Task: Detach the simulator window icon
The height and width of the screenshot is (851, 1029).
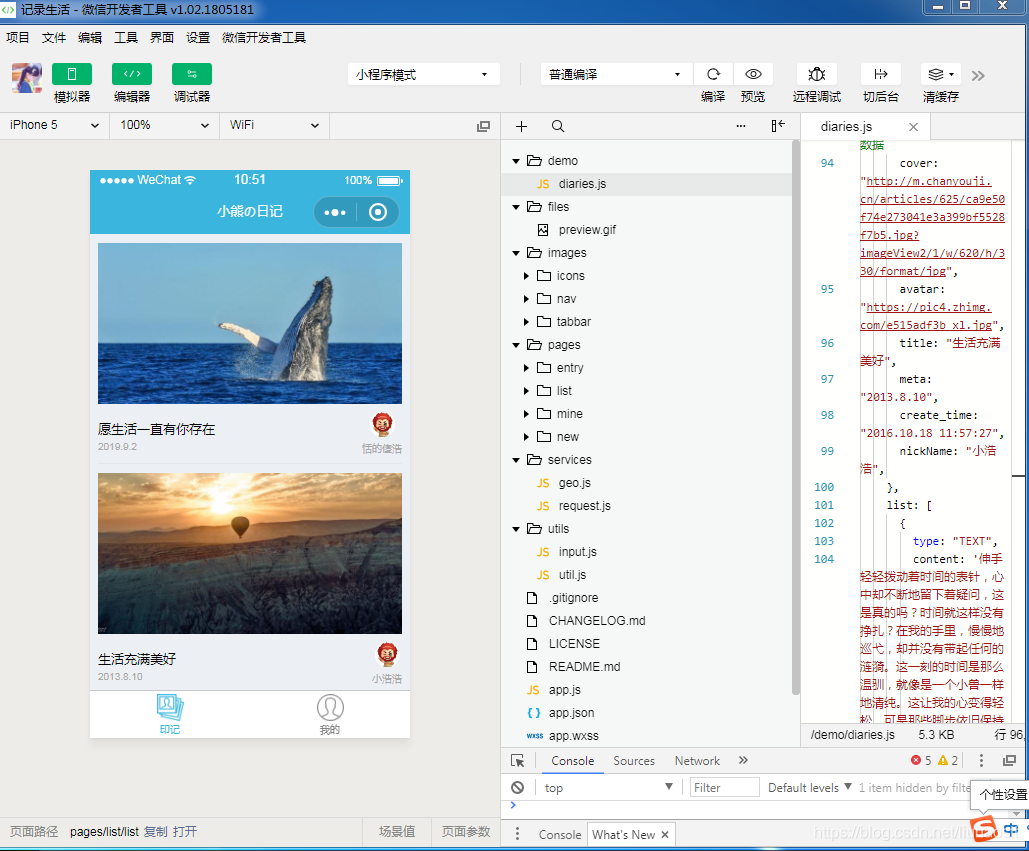Action: pyautogui.click(x=484, y=126)
